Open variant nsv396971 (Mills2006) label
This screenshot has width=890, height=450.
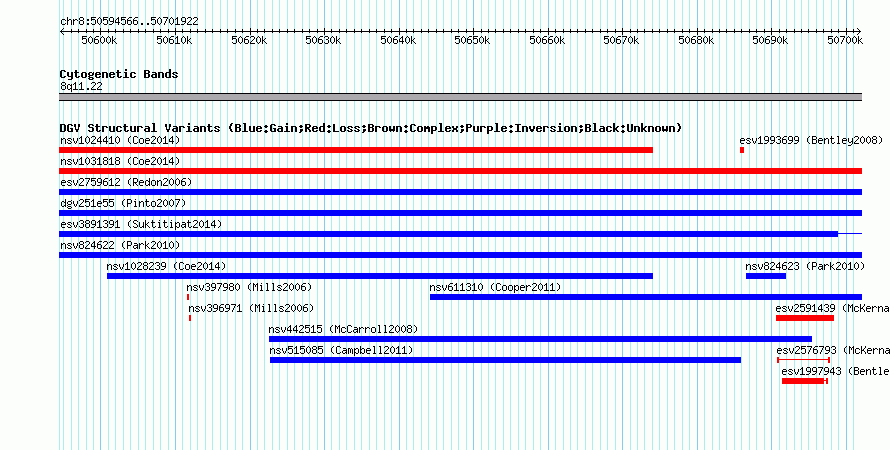tap(251, 308)
